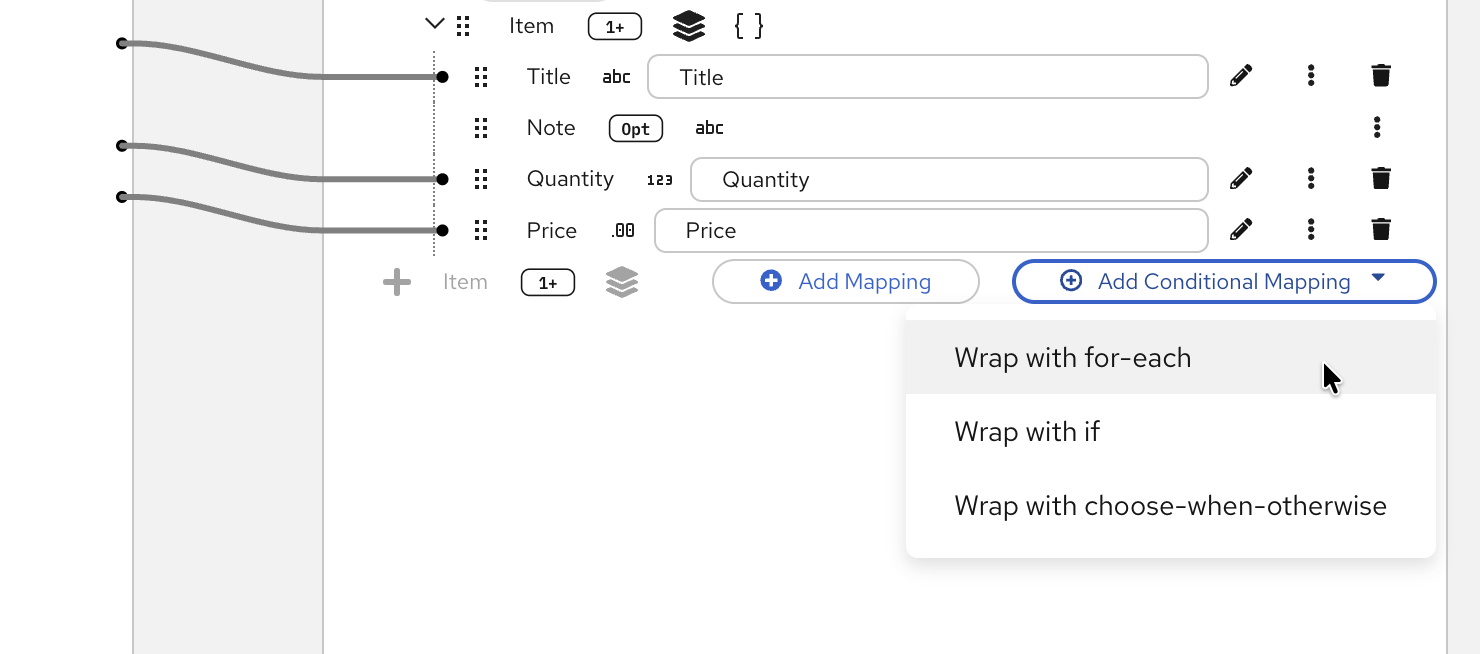This screenshot has height=654, width=1480.
Task: Edit the Price mapping with the pencil icon
Action: coord(1240,229)
